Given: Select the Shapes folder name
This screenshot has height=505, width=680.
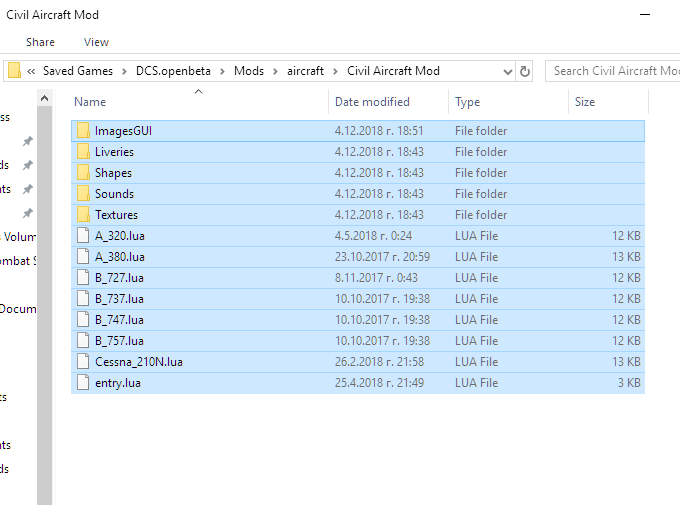Looking at the screenshot, I should click(x=113, y=173).
